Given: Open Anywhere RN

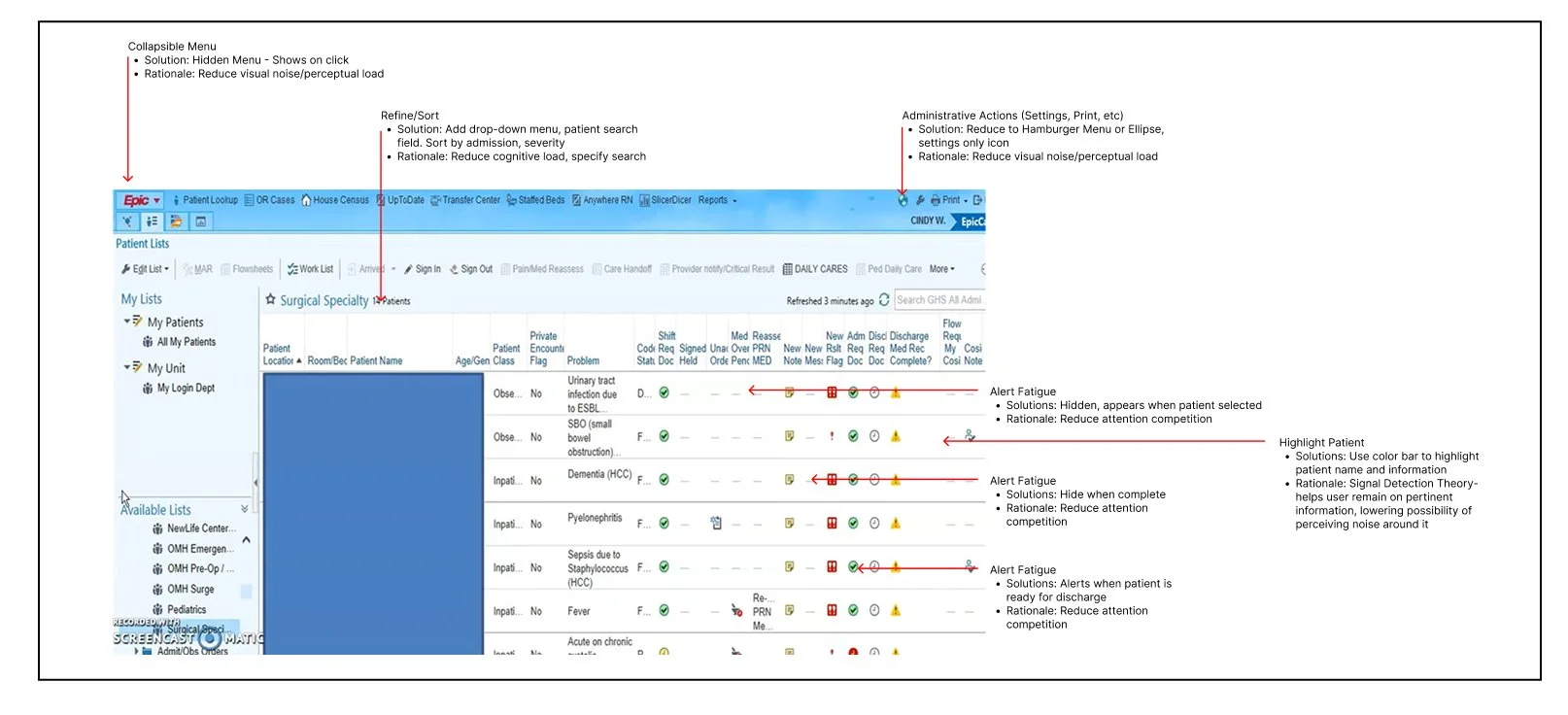Looking at the screenshot, I should [x=602, y=200].
